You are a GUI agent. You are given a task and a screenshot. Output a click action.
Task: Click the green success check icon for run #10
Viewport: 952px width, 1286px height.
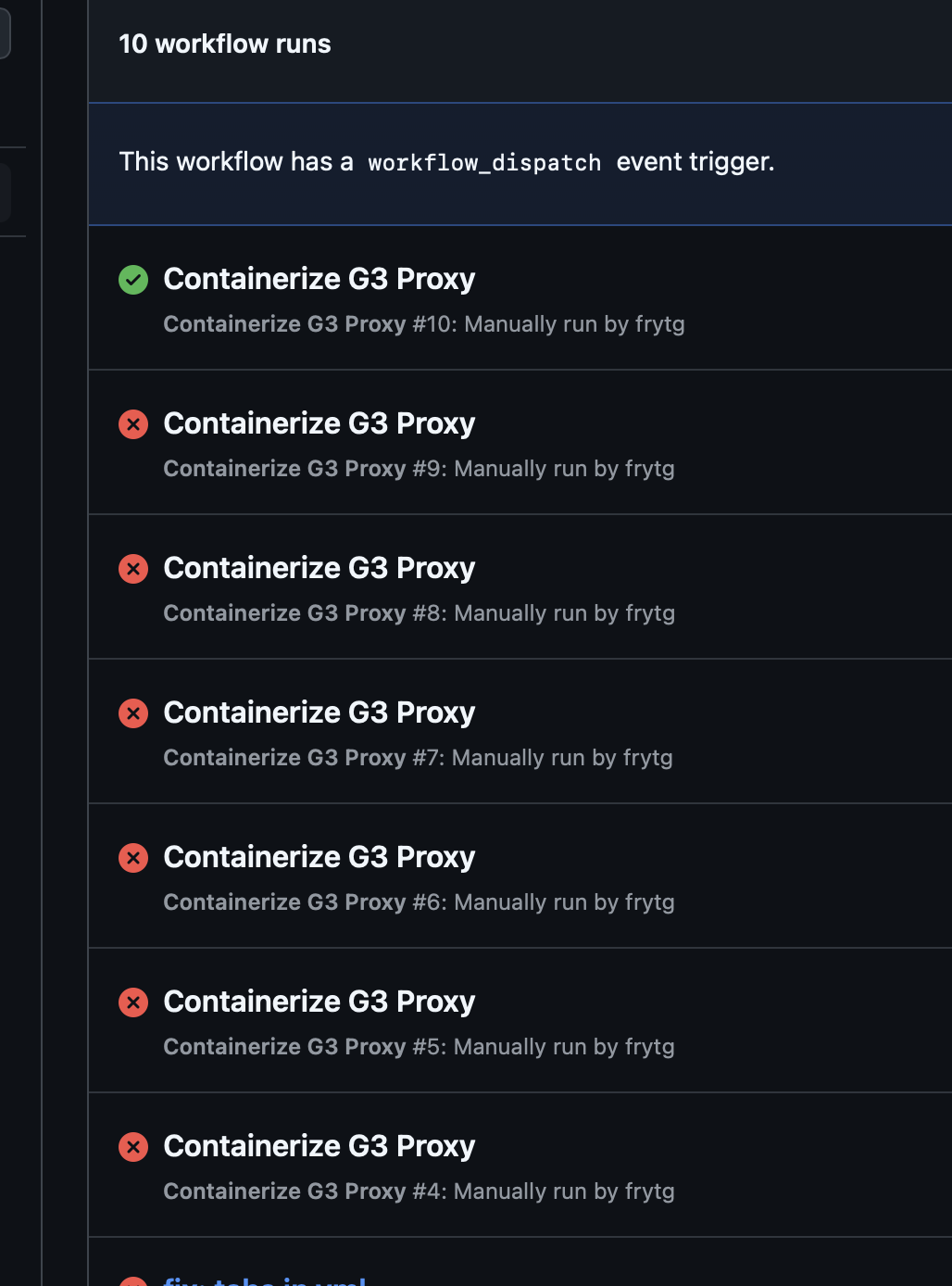coord(133,280)
